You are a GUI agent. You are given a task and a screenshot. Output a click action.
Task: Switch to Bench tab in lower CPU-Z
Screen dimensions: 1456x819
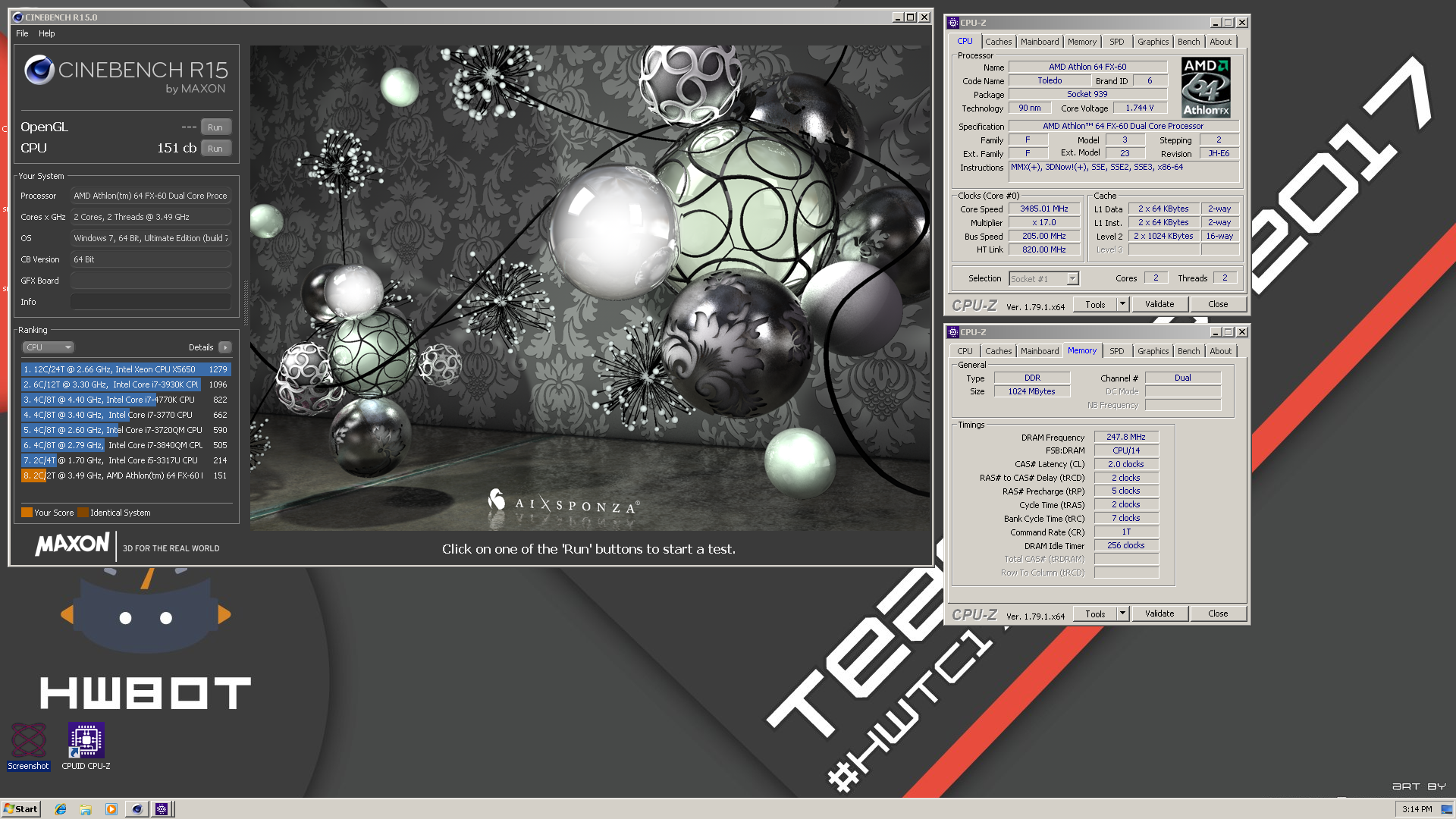(x=1188, y=351)
